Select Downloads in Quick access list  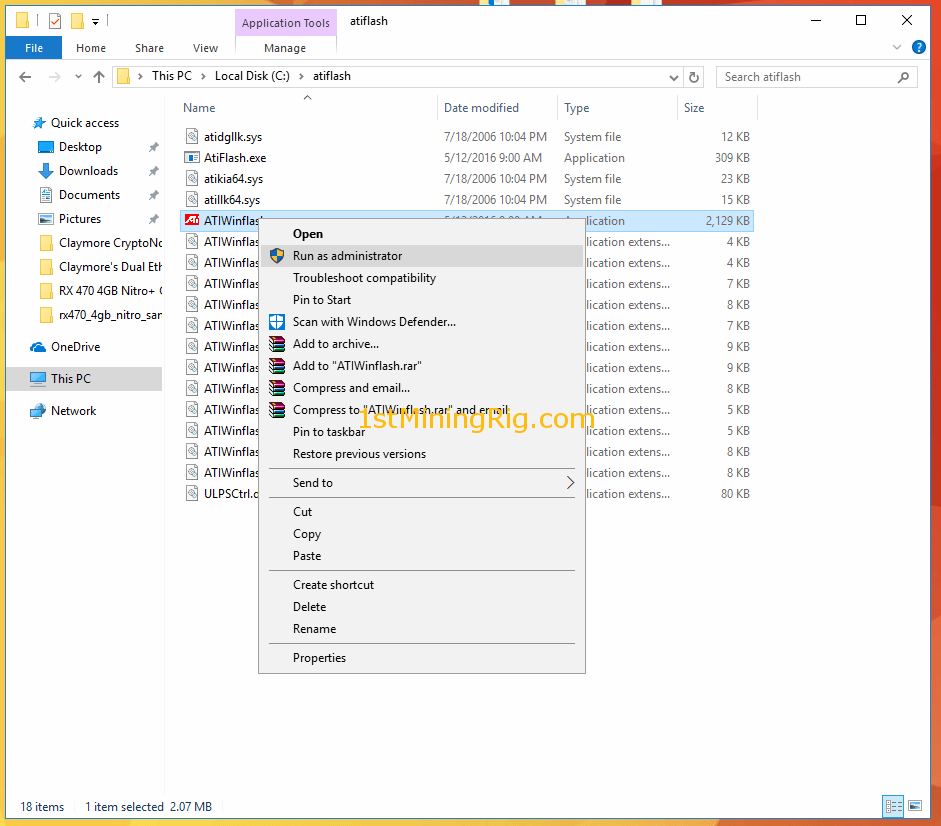point(88,171)
